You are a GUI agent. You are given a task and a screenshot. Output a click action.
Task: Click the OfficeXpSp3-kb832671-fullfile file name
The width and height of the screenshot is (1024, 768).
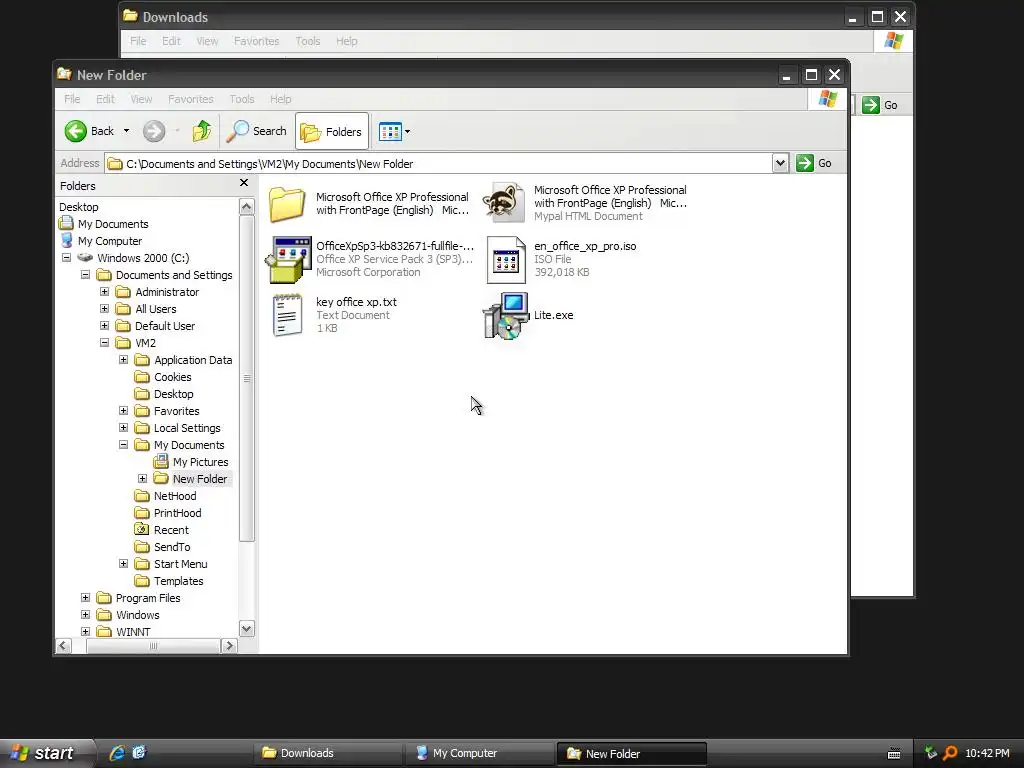click(x=395, y=246)
